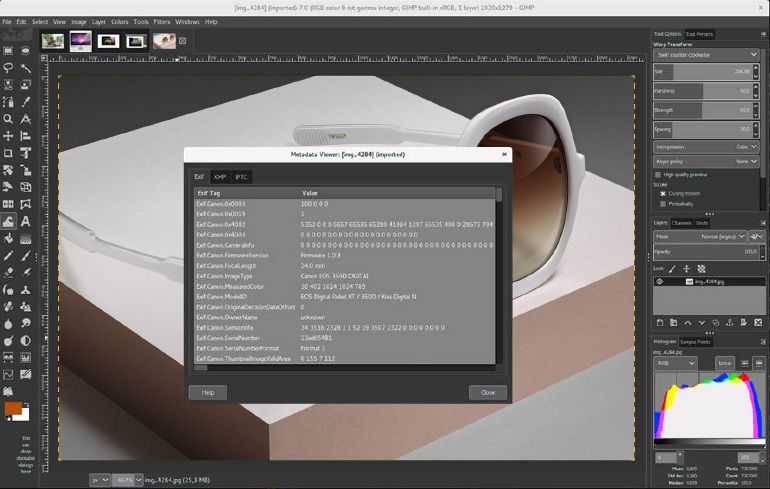Open the 66.7% zoom level dropdown
Image resolution: width=770 pixels, height=489 pixels.
pyautogui.click(x=127, y=480)
